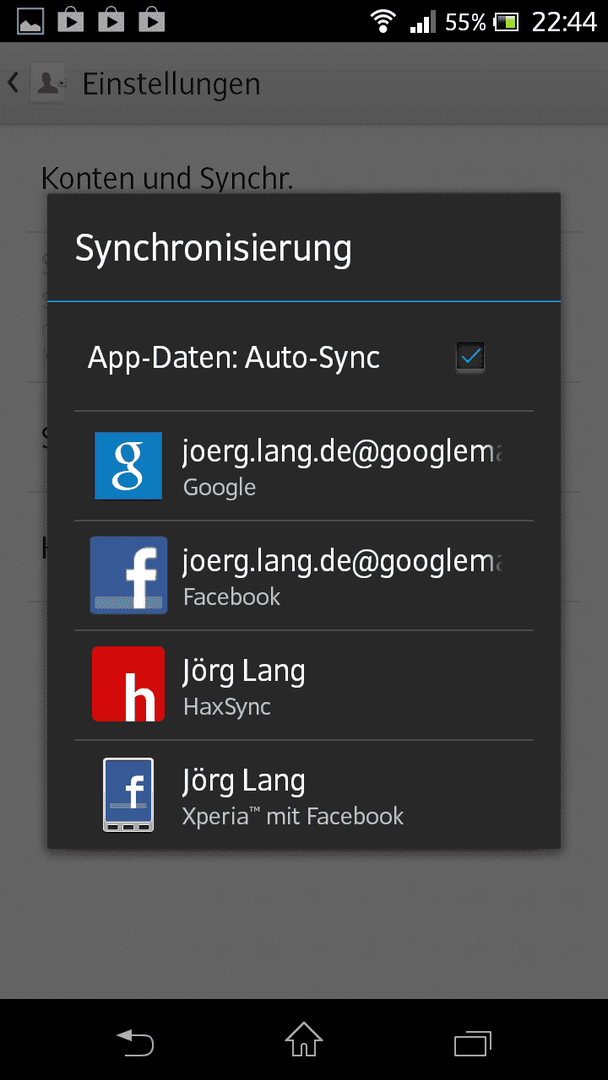Viewport: 608px width, 1080px height.
Task: Tap the contacts icon in the header
Action: [48, 83]
